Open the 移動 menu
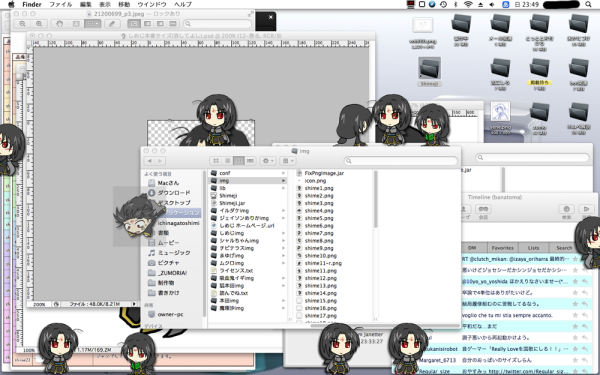The image size is (600, 375). [124, 4]
